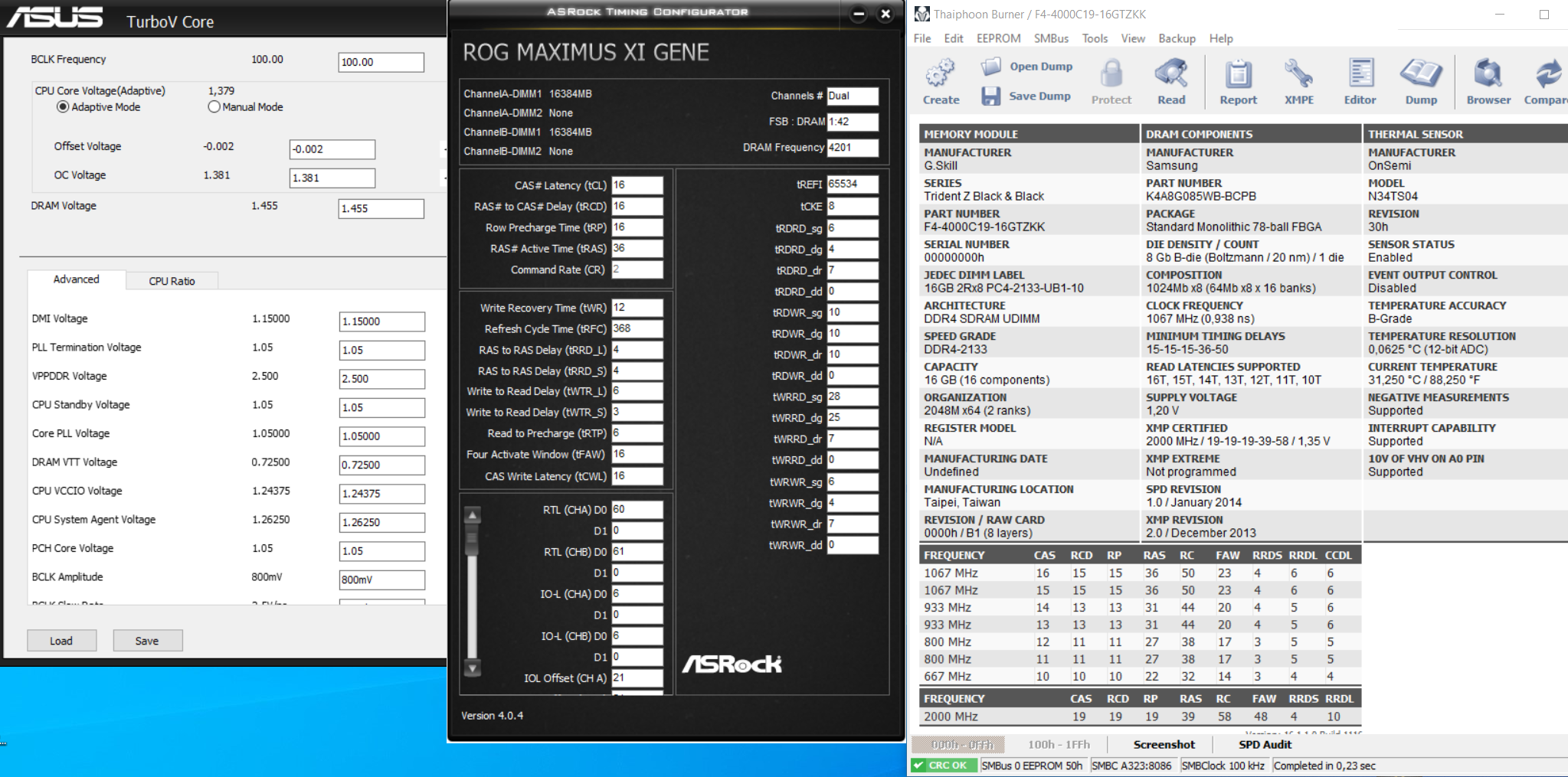
Task: Click the 2000 MHz XMP frequency row
Action: (1140, 717)
